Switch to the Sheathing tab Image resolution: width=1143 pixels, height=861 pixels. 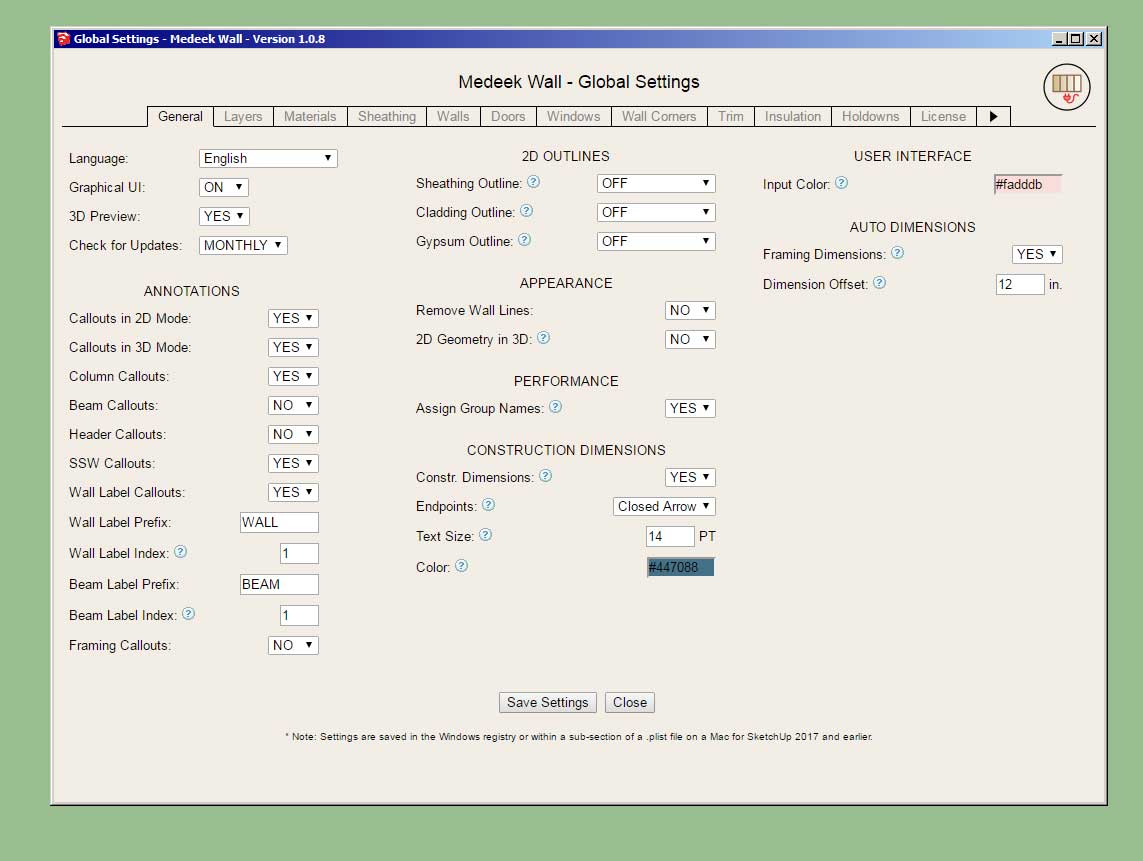(386, 117)
